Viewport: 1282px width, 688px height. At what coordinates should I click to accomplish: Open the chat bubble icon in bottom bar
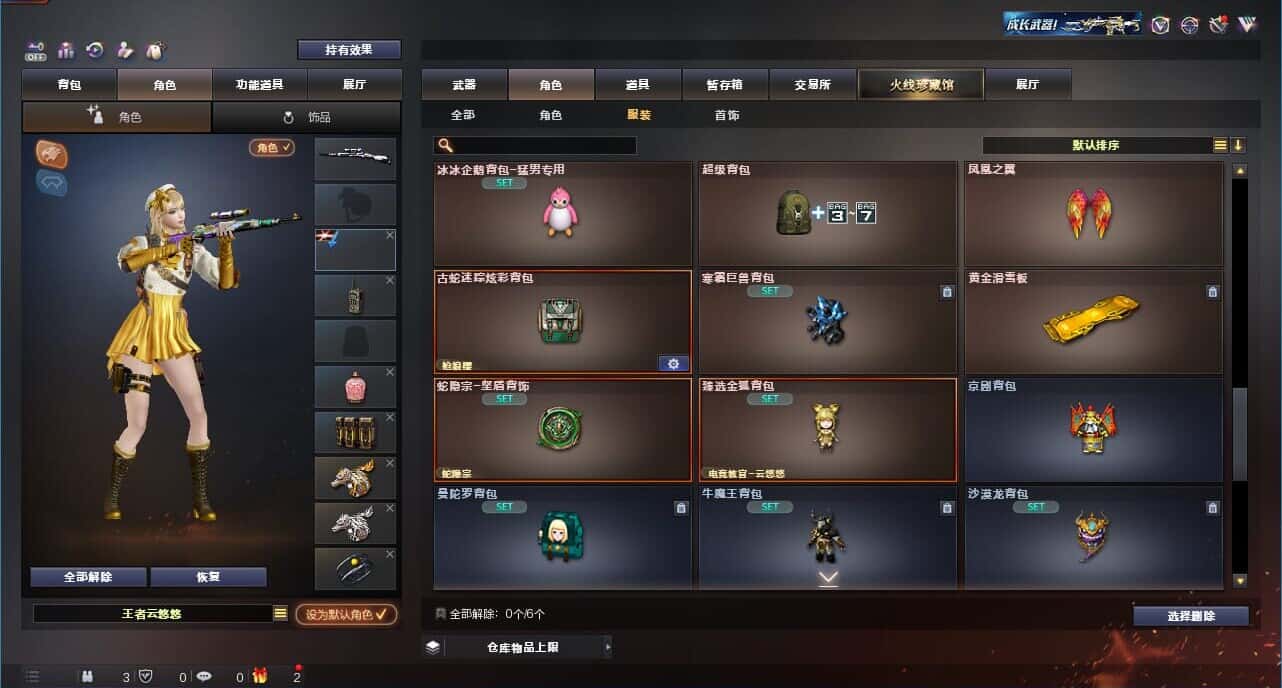click(204, 676)
